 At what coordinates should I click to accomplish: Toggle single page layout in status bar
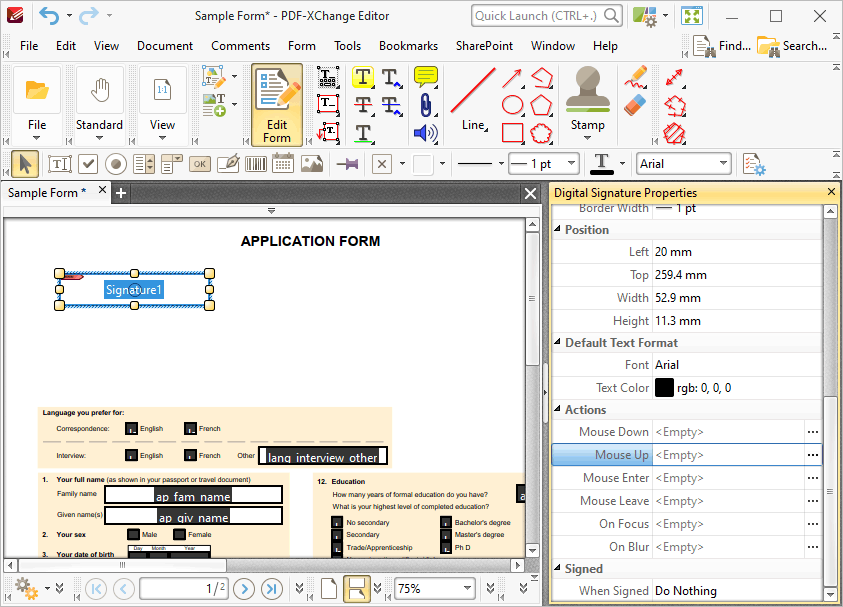(x=329, y=589)
